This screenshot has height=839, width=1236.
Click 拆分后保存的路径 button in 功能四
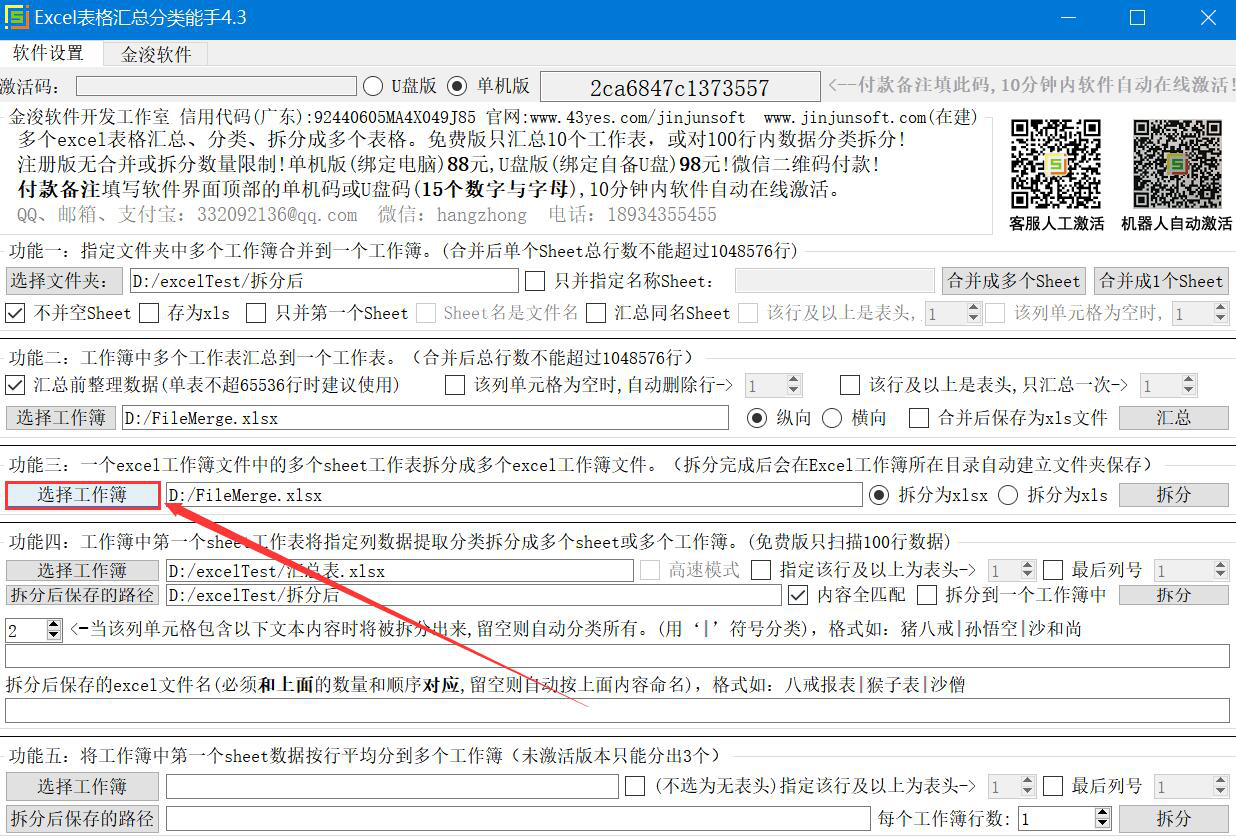click(x=82, y=594)
